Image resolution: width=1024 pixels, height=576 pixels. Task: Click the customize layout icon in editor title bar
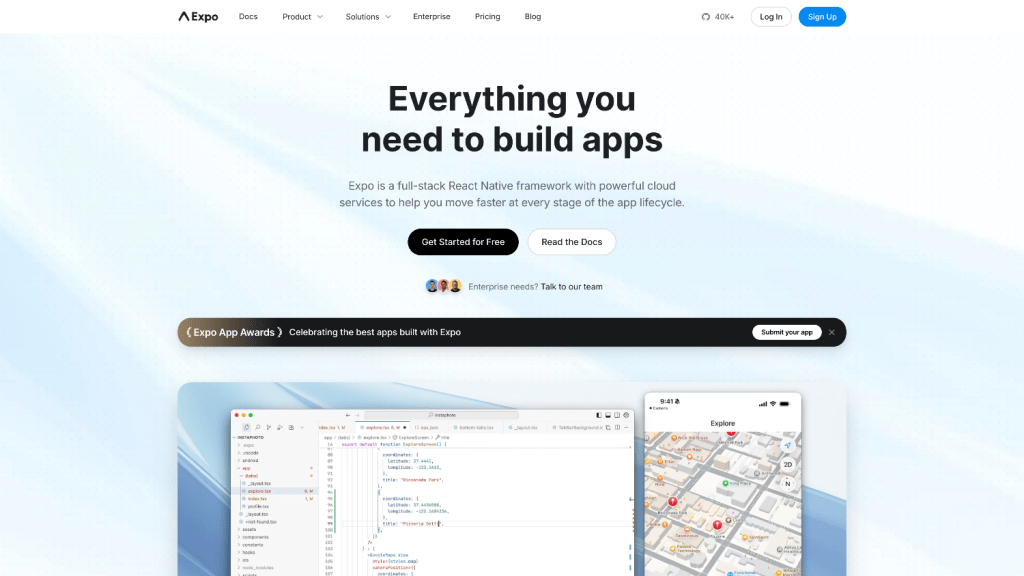click(626, 415)
